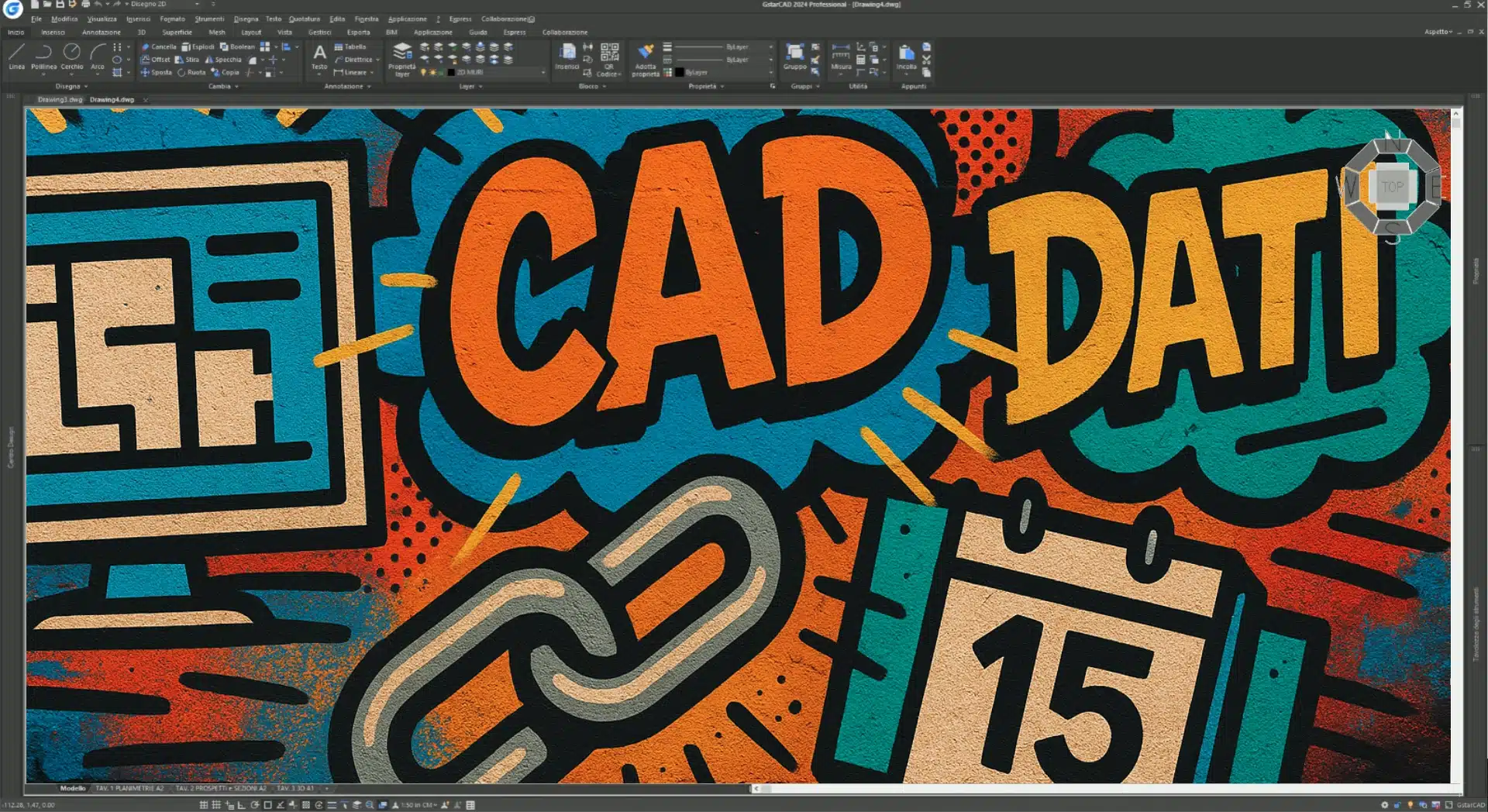Select the Linea drawing tool
Image resolution: width=1488 pixels, height=812 pixels.
(16, 57)
